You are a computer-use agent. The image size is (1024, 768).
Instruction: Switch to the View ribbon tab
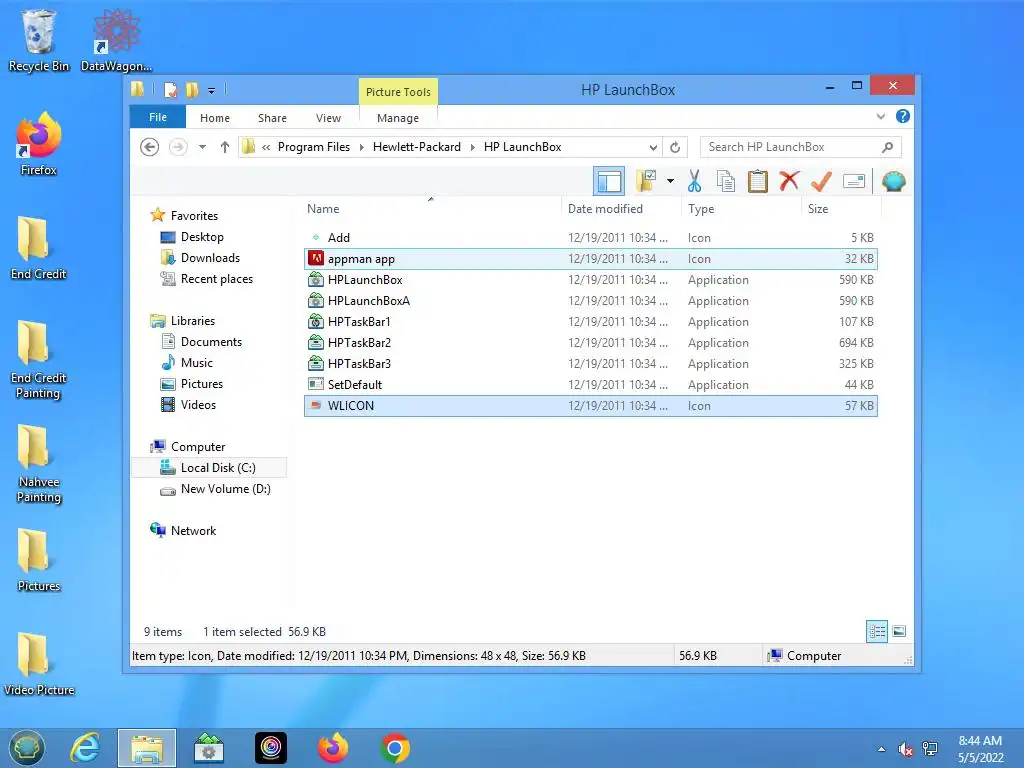pyautogui.click(x=328, y=118)
